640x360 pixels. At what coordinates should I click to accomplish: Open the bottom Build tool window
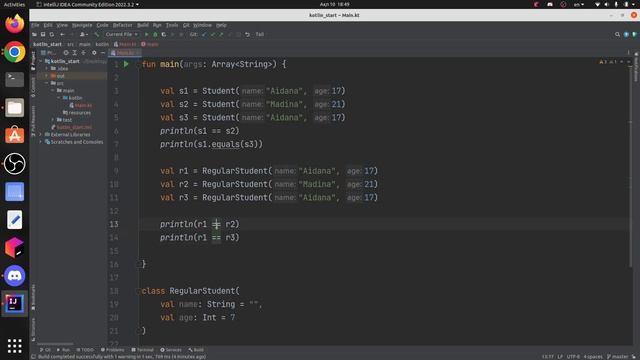click(x=196, y=350)
